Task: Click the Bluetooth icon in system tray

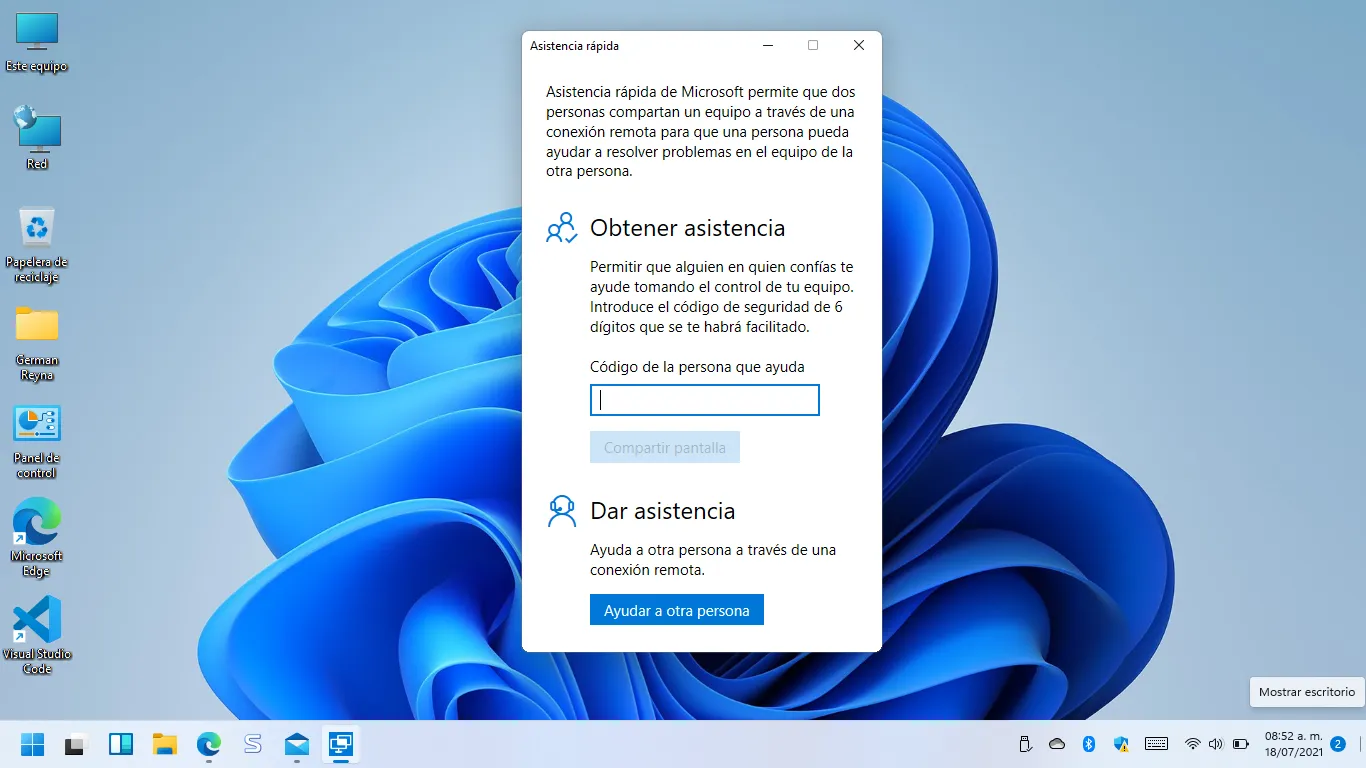Action: (1089, 744)
